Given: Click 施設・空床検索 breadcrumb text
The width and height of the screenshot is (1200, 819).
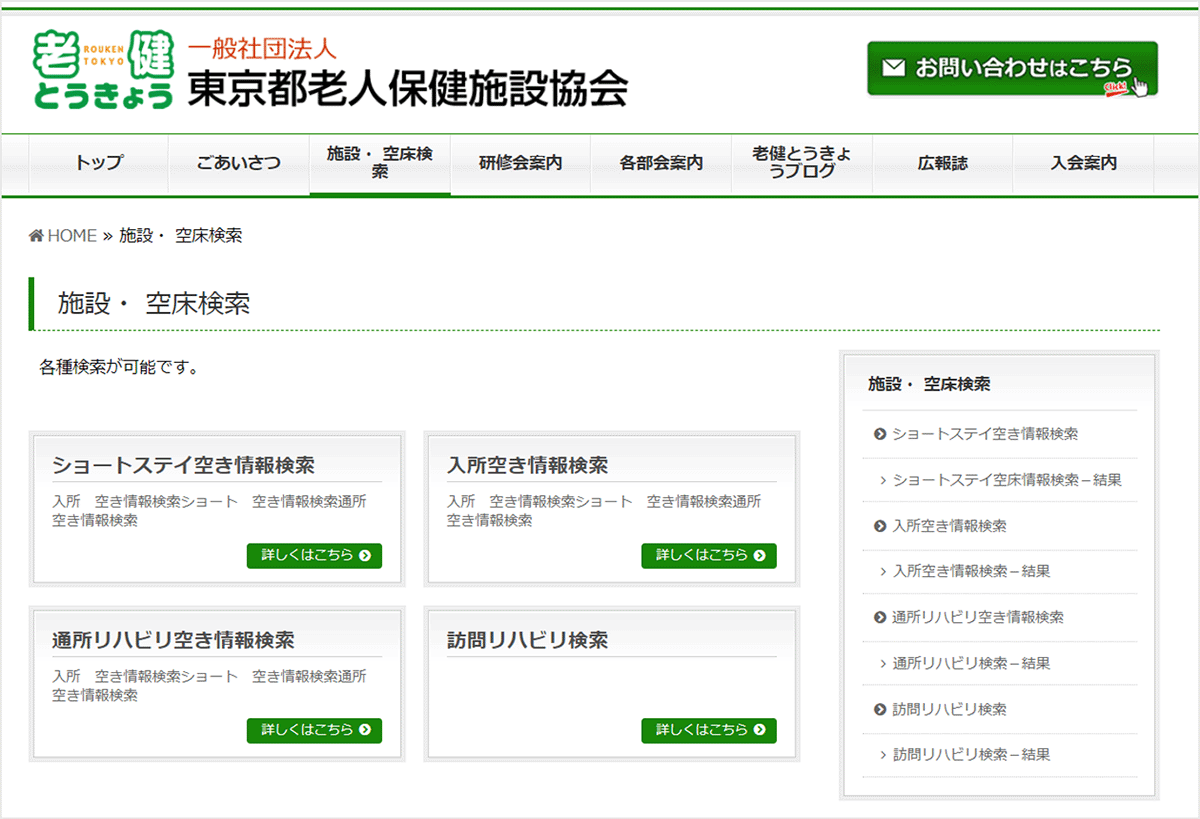Looking at the screenshot, I should [180, 236].
